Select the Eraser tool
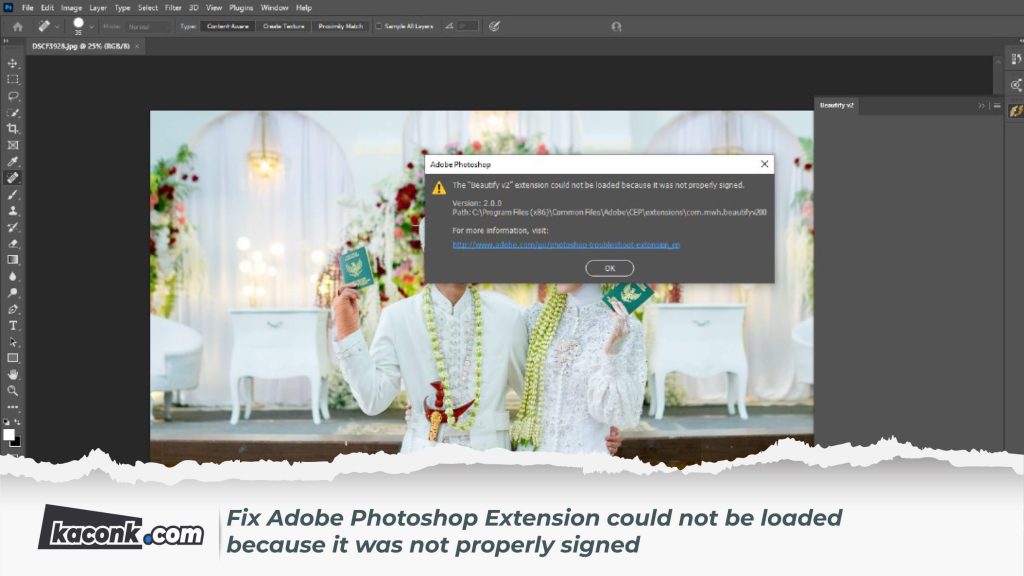This screenshot has height=576, width=1024. [x=12, y=244]
